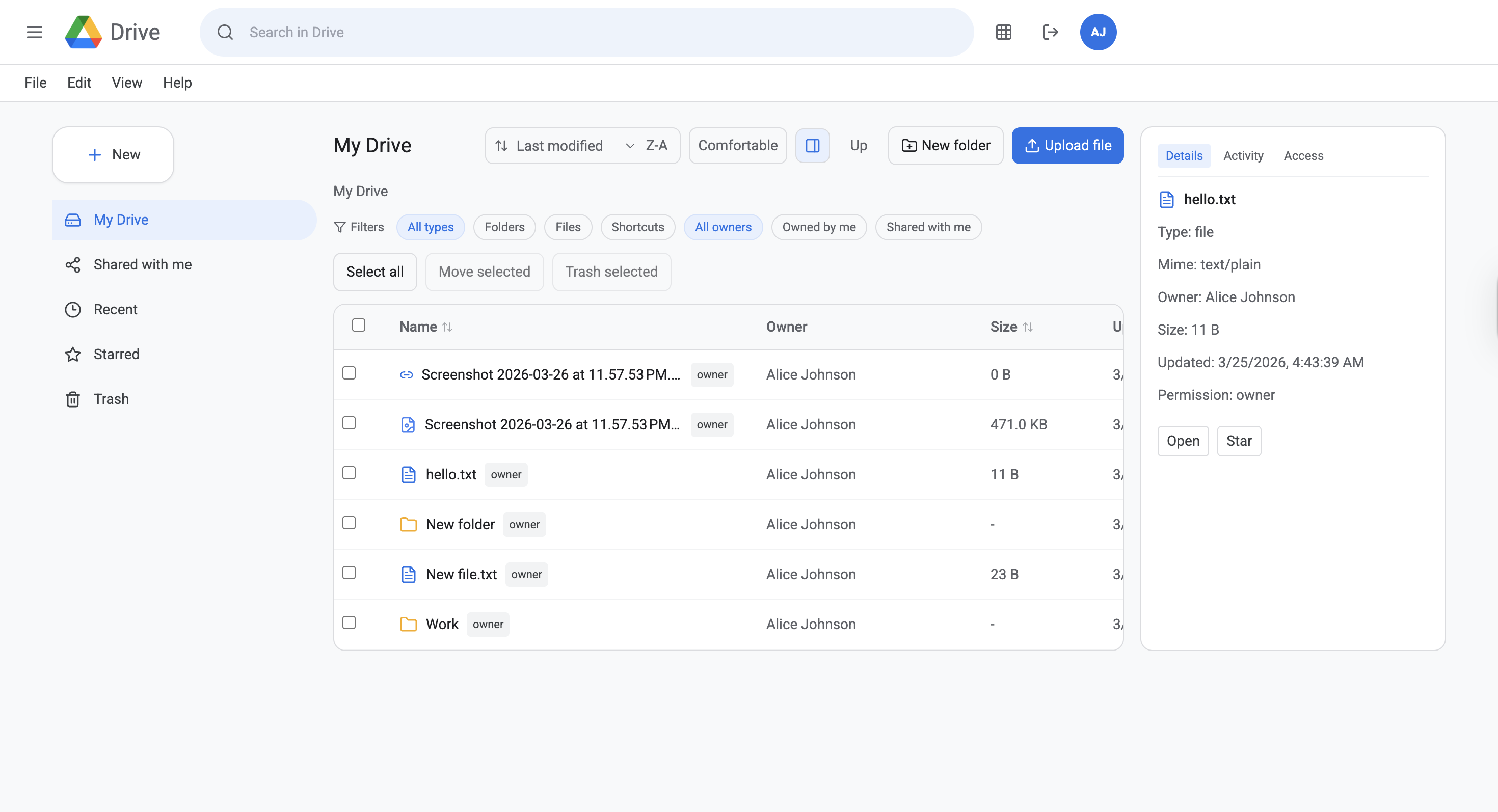Click the shortcut link icon for Screenshot row
Viewport: 1498px width, 812px height.
pos(407,375)
